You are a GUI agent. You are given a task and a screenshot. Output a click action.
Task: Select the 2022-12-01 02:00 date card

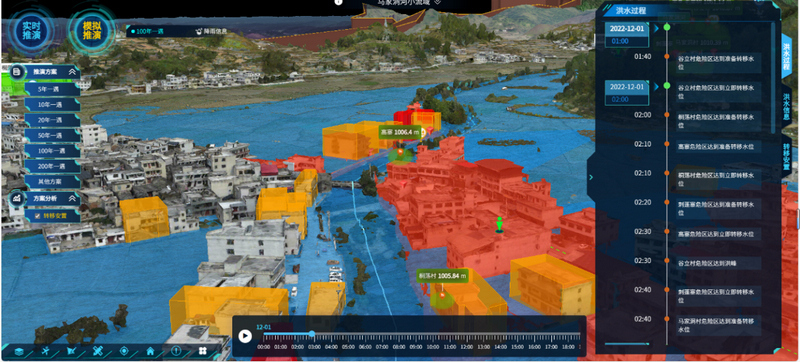pos(627,93)
